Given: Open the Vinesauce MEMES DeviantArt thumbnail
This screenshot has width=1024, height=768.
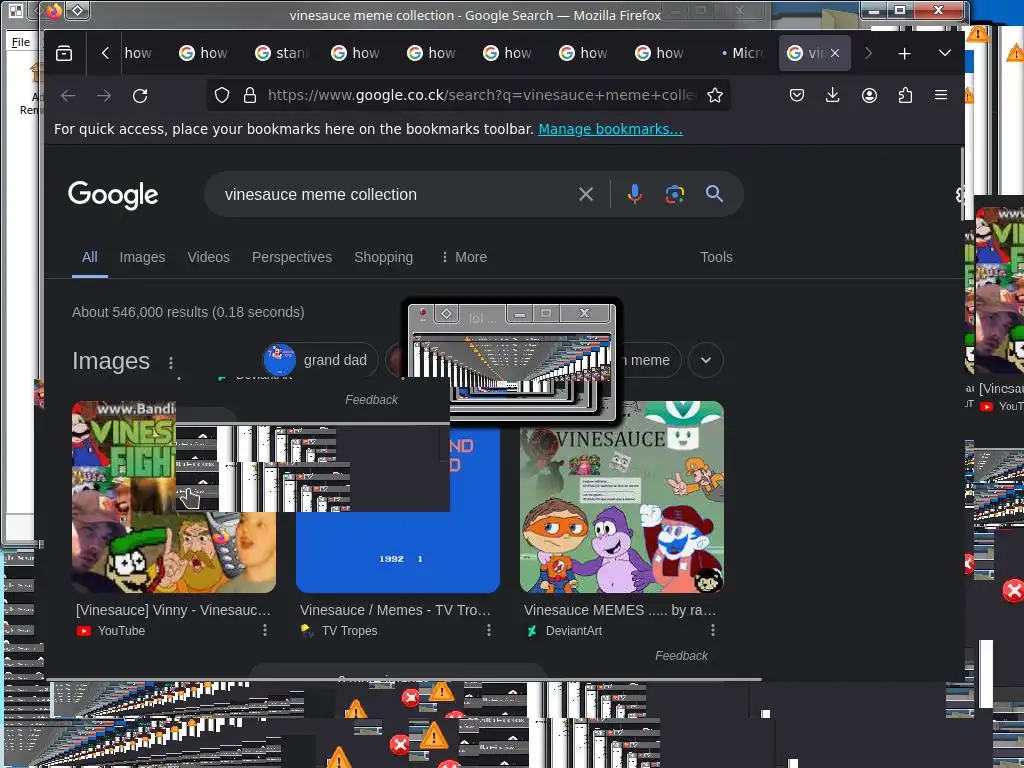Looking at the screenshot, I should 622,497.
